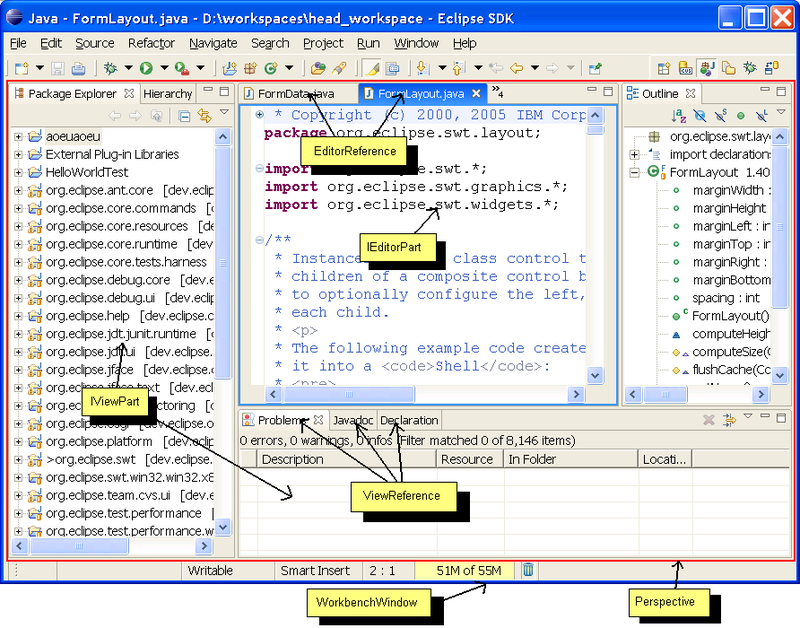Viewport: 800px width, 628px height.
Task: Collapse all in Package Explorer
Action: [x=185, y=115]
